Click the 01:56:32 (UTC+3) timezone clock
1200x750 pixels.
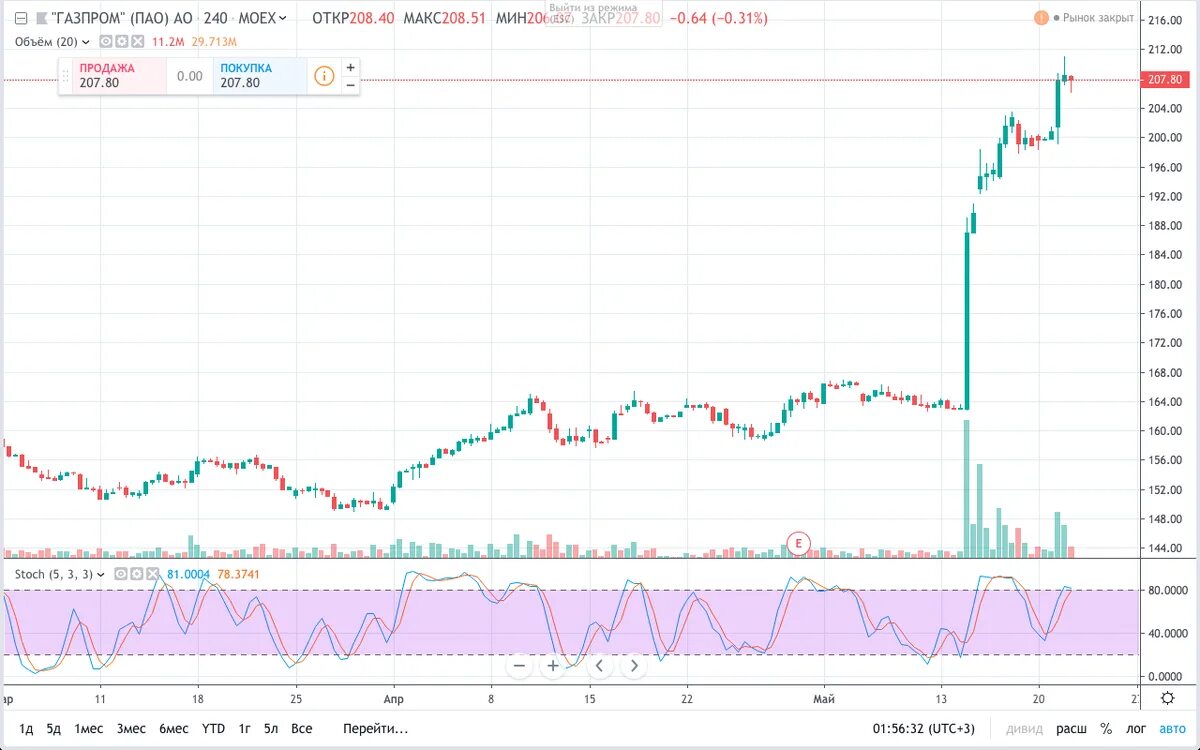pos(924,729)
